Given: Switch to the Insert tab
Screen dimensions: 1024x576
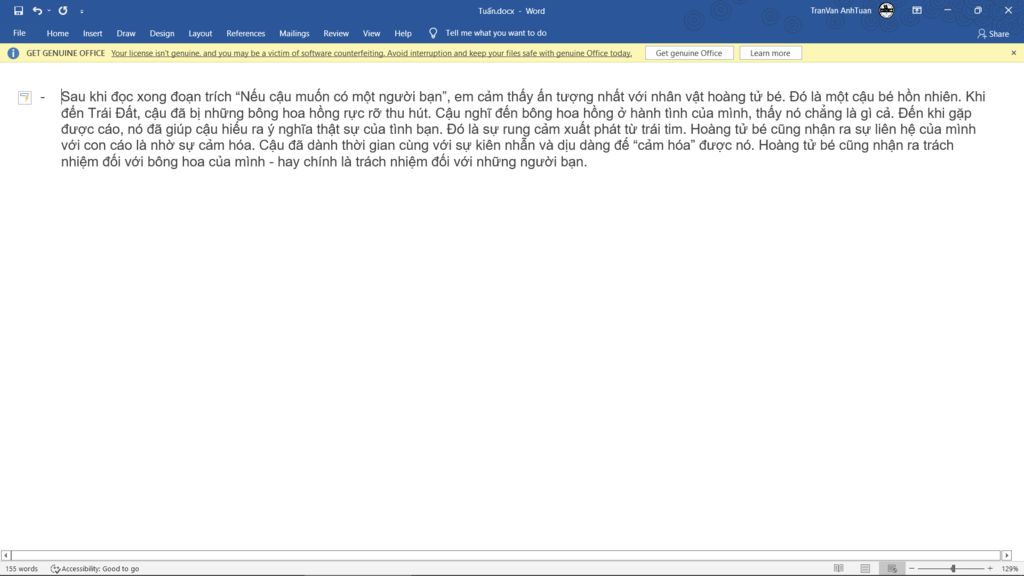Looking at the screenshot, I should click(x=92, y=33).
